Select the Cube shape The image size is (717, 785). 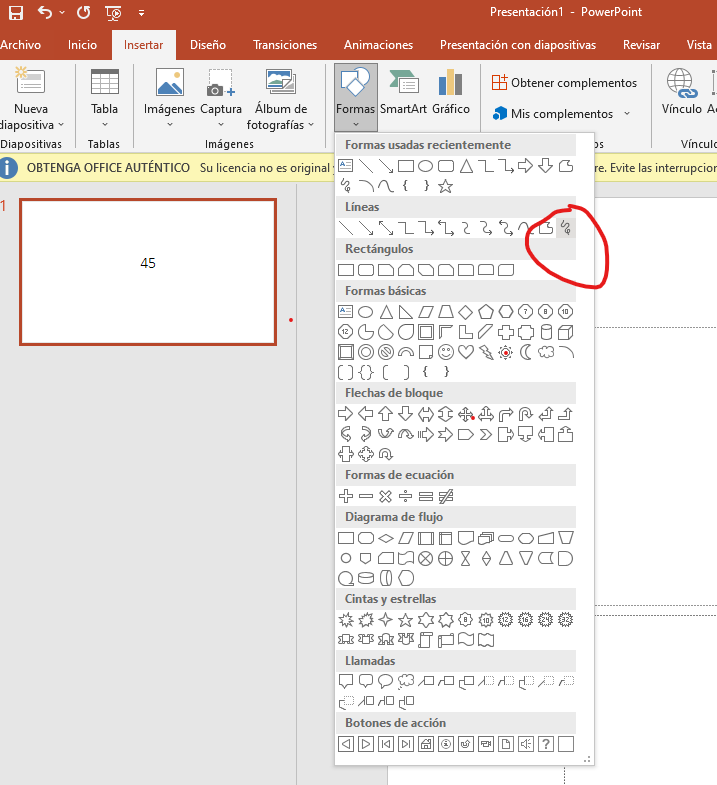pyautogui.click(x=566, y=332)
